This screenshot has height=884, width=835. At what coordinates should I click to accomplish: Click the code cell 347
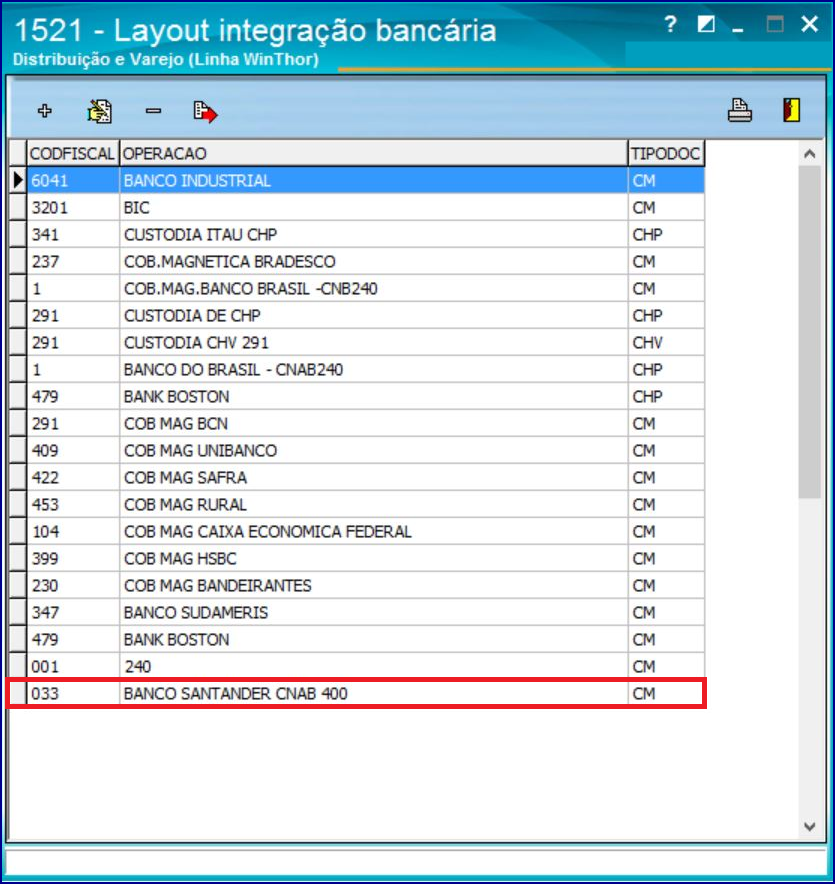[73, 613]
